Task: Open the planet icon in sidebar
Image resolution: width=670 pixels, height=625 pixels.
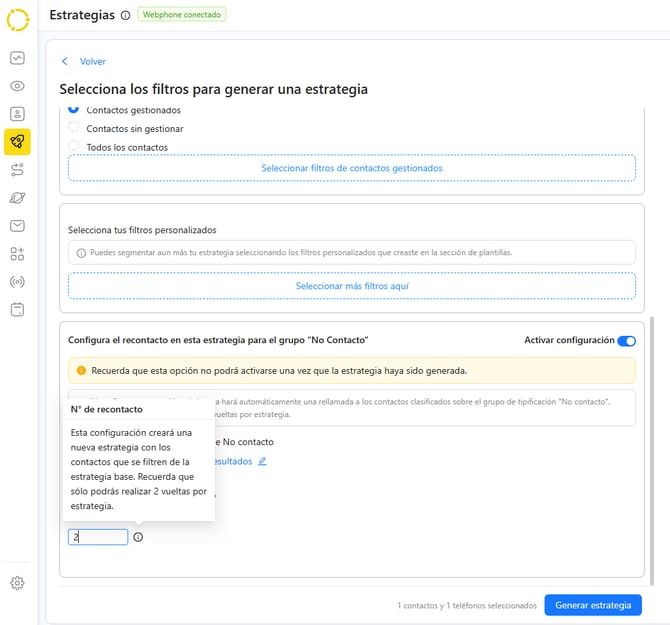Action: [x=17, y=198]
